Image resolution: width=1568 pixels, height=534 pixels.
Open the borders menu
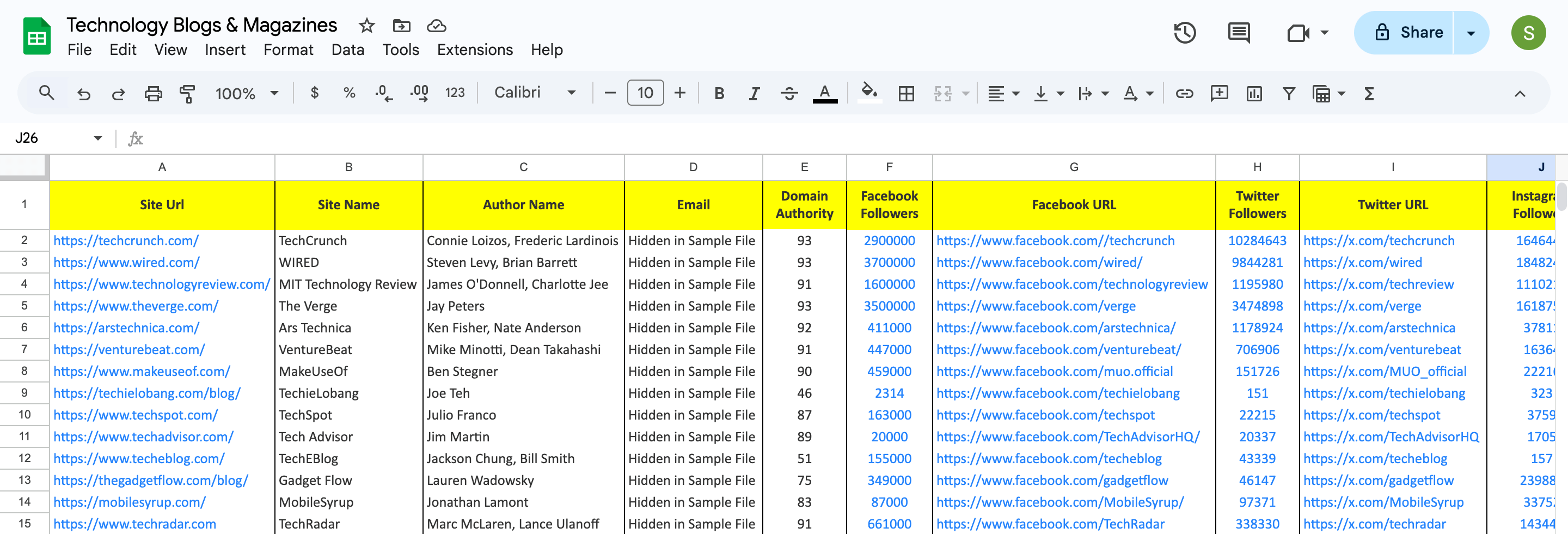[906, 93]
